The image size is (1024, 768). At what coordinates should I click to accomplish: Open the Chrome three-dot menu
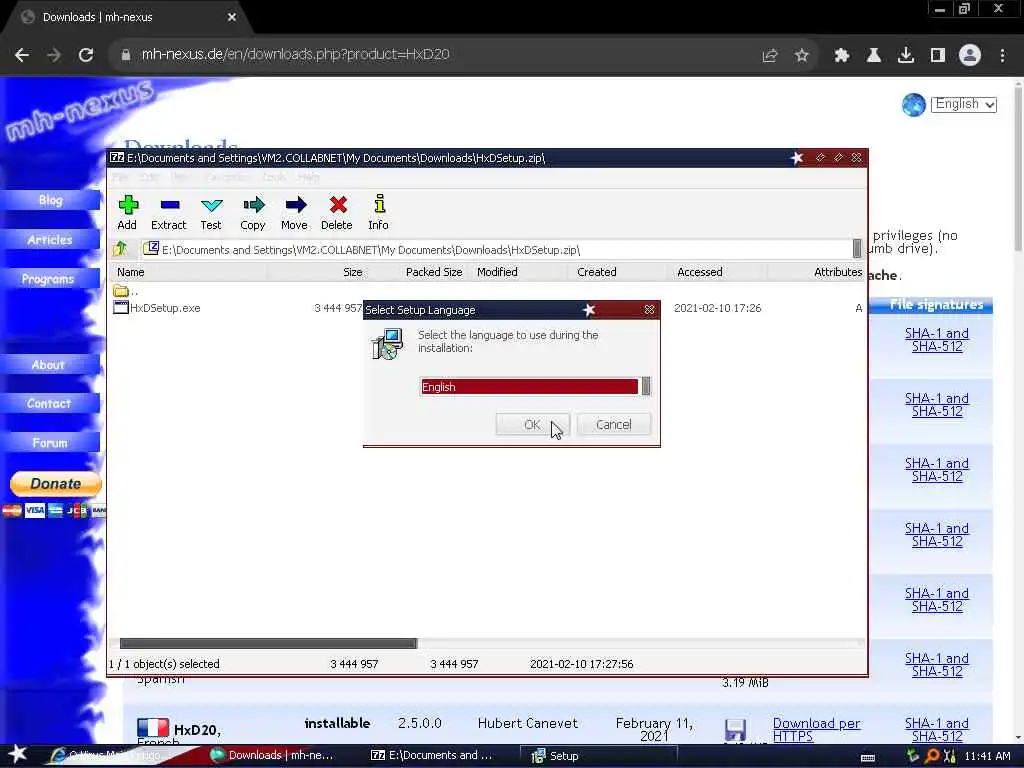[1002, 55]
